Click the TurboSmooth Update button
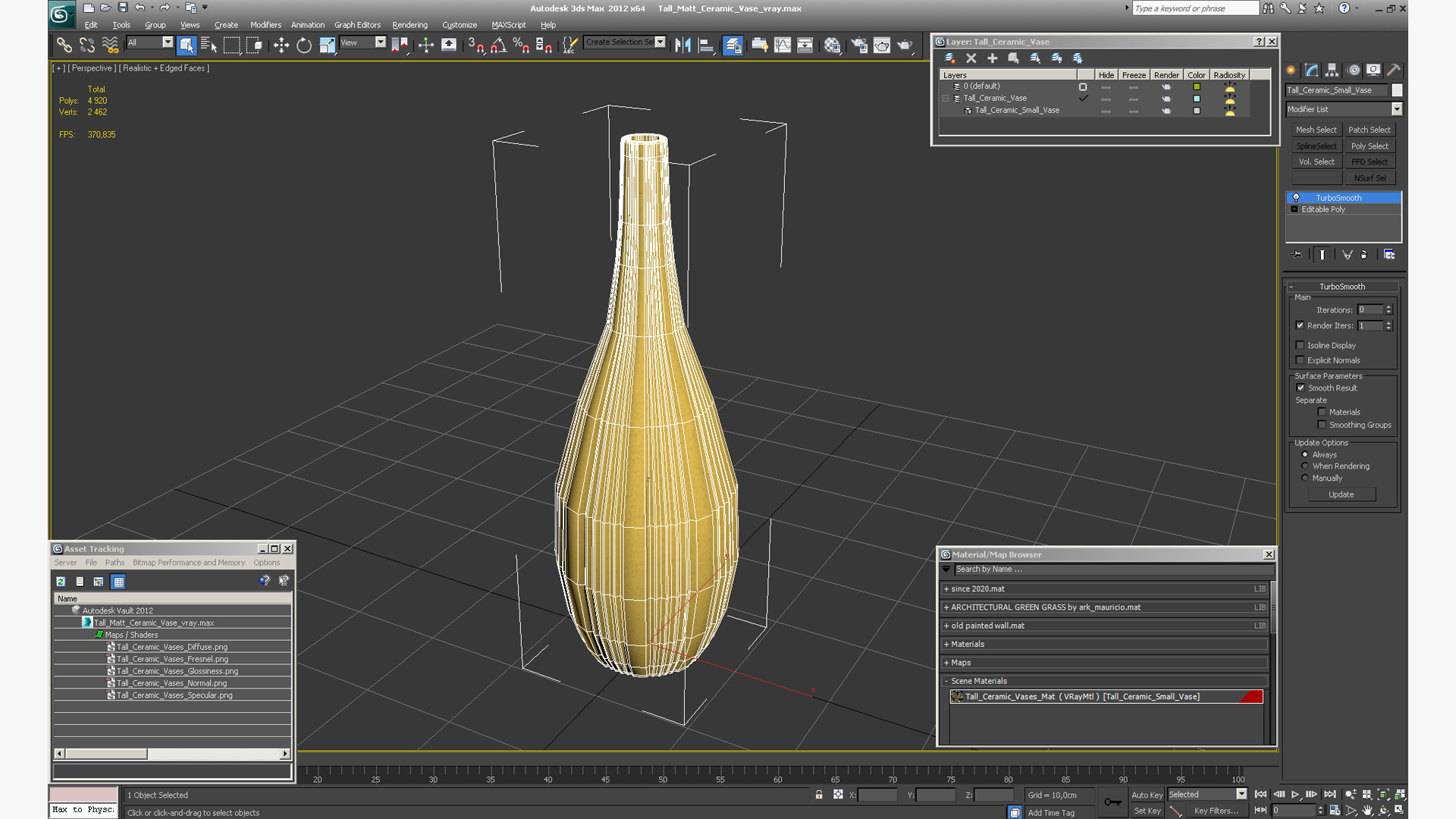This screenshot has height=819, width=1456. pos(1341,494)
